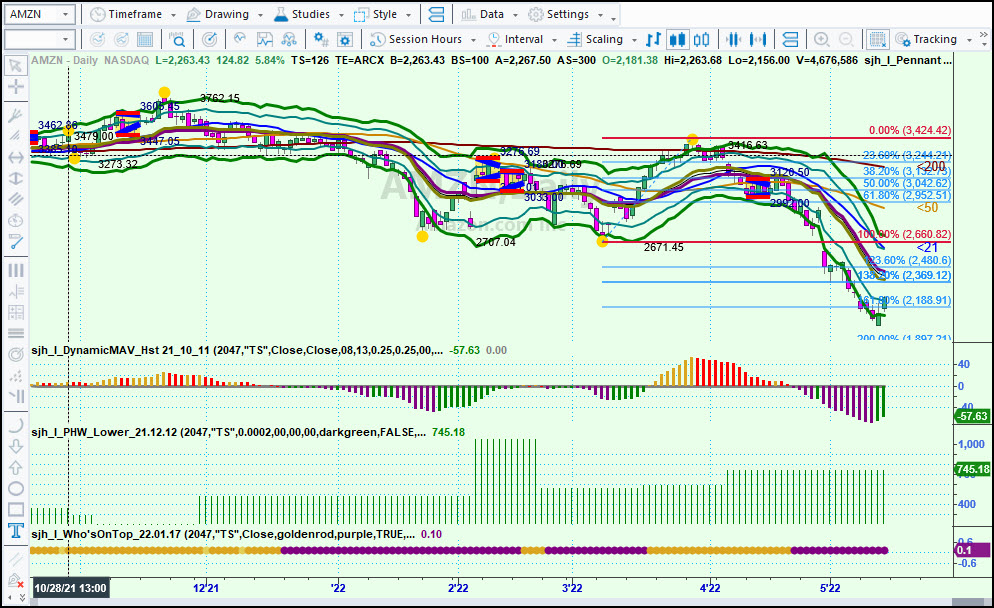
Task: Open the Settings menu
Action: (x=558, y=14)
